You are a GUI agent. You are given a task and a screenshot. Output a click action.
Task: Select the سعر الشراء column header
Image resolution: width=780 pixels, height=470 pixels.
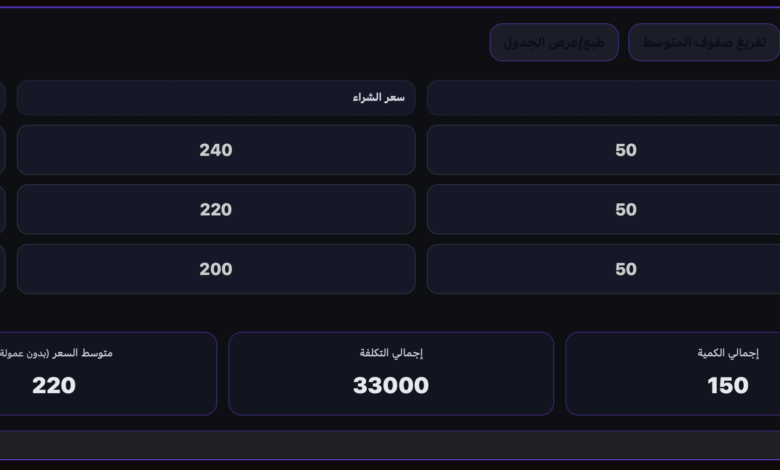[x=216, y=98]
